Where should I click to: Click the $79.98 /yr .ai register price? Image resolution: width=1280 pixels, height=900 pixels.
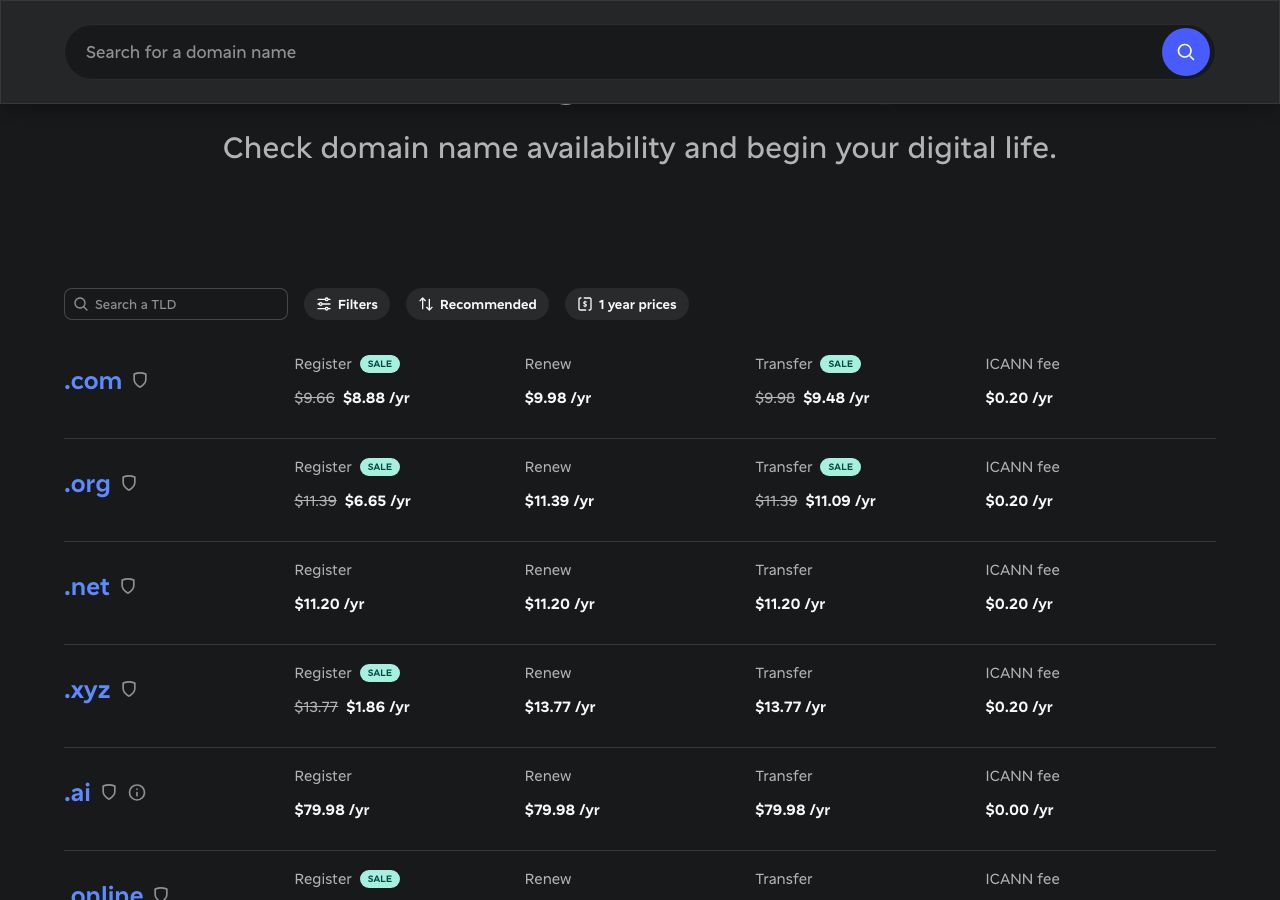pyautogui.click(x=332, y=810)
